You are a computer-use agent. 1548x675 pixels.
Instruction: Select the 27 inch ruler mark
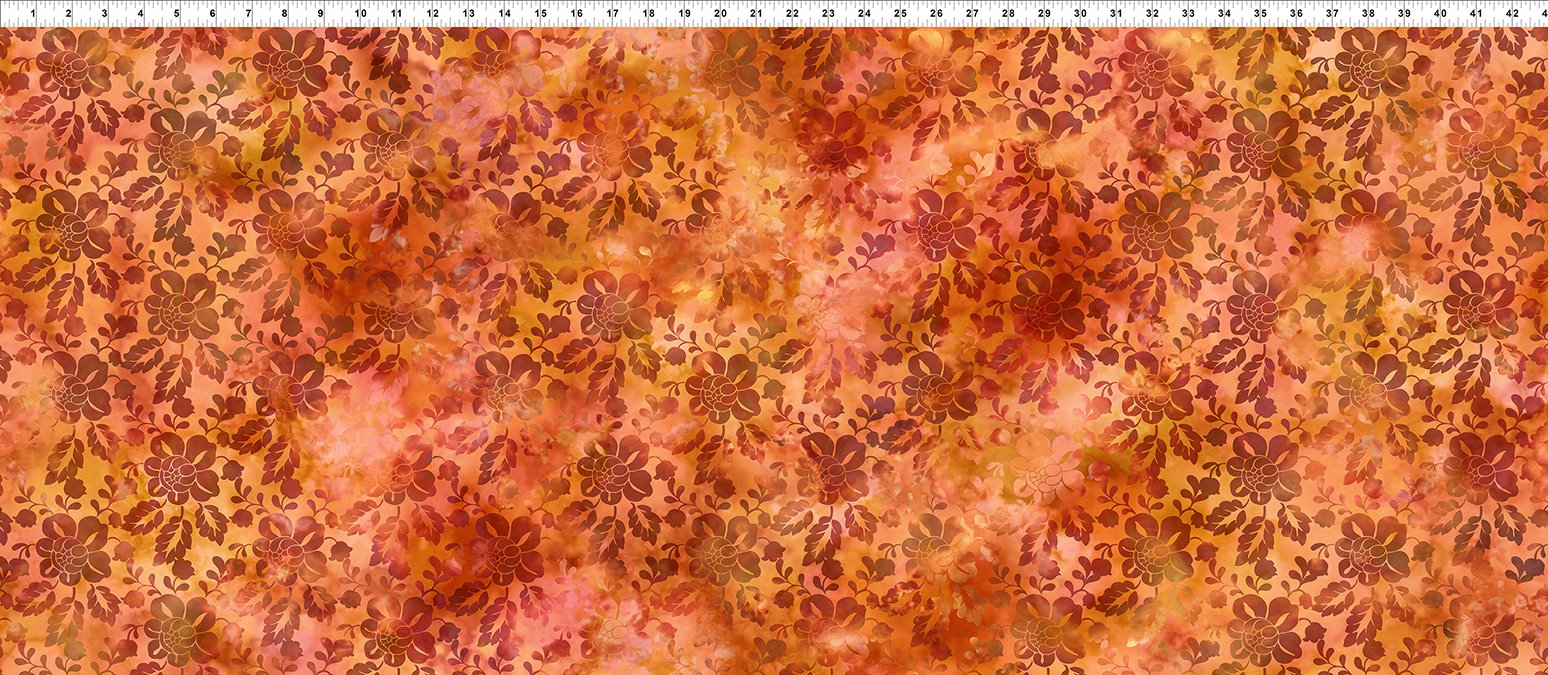[972, 14]
